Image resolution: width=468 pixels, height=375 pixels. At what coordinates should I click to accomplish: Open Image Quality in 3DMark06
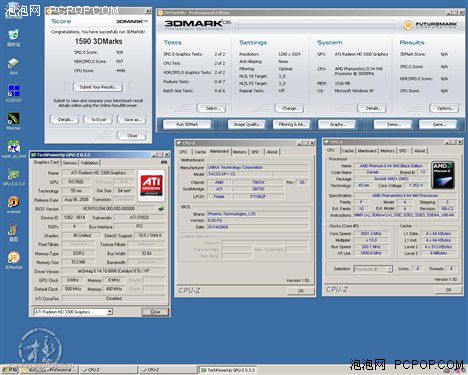pyautogui.click(x=247, y=124)
